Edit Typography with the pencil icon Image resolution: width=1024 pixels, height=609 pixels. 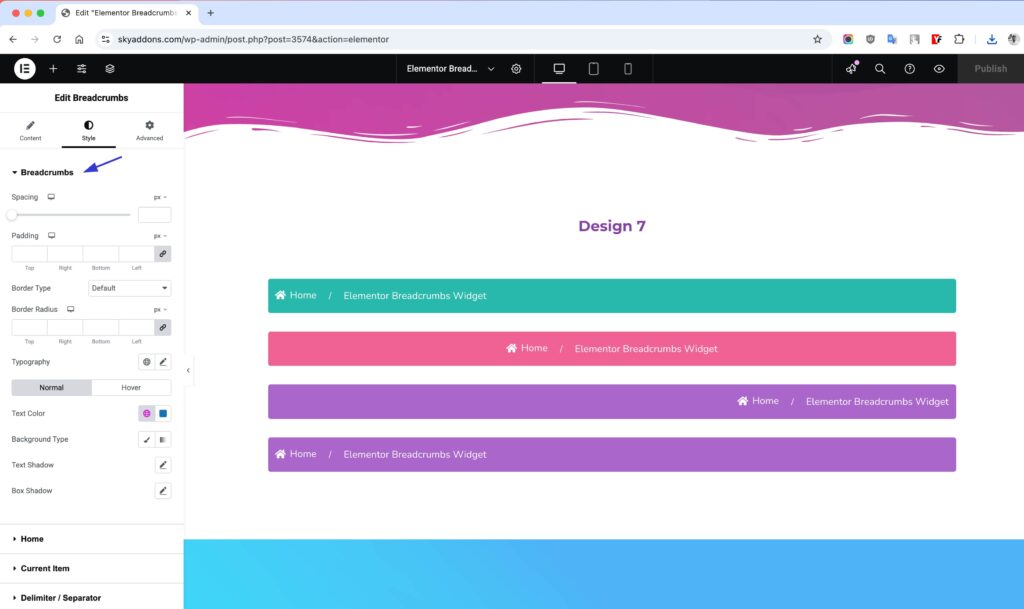coord(163,362)
